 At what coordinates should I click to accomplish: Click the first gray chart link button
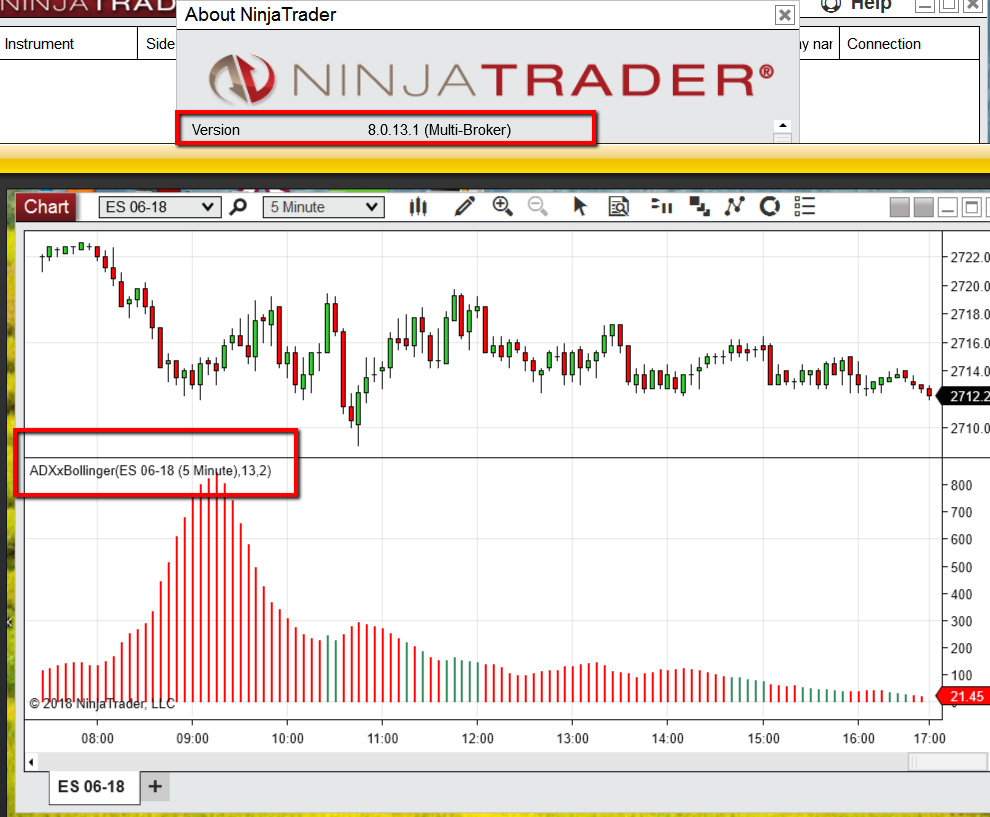coord(899,207)
